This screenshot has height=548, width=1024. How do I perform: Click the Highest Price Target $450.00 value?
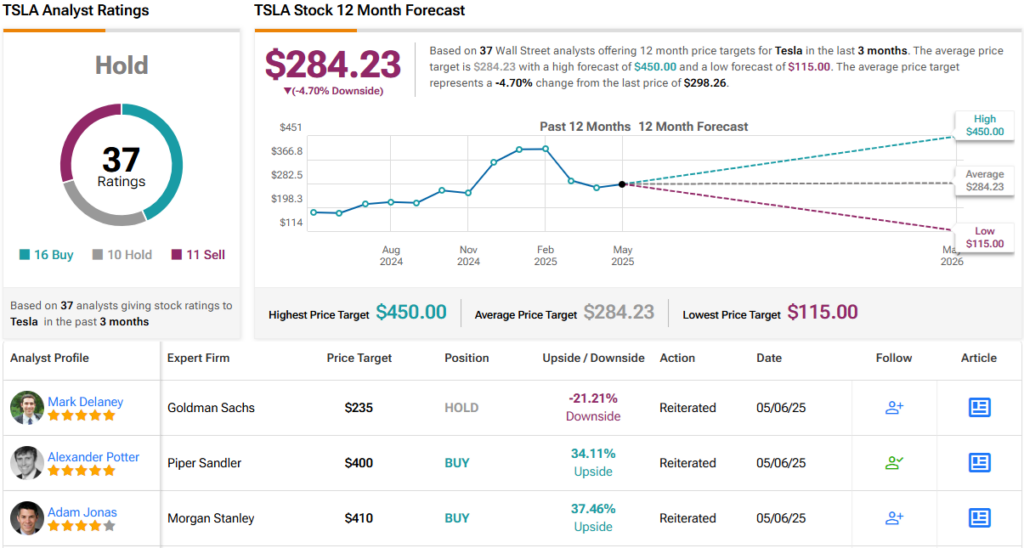click(x=411, y=312)
